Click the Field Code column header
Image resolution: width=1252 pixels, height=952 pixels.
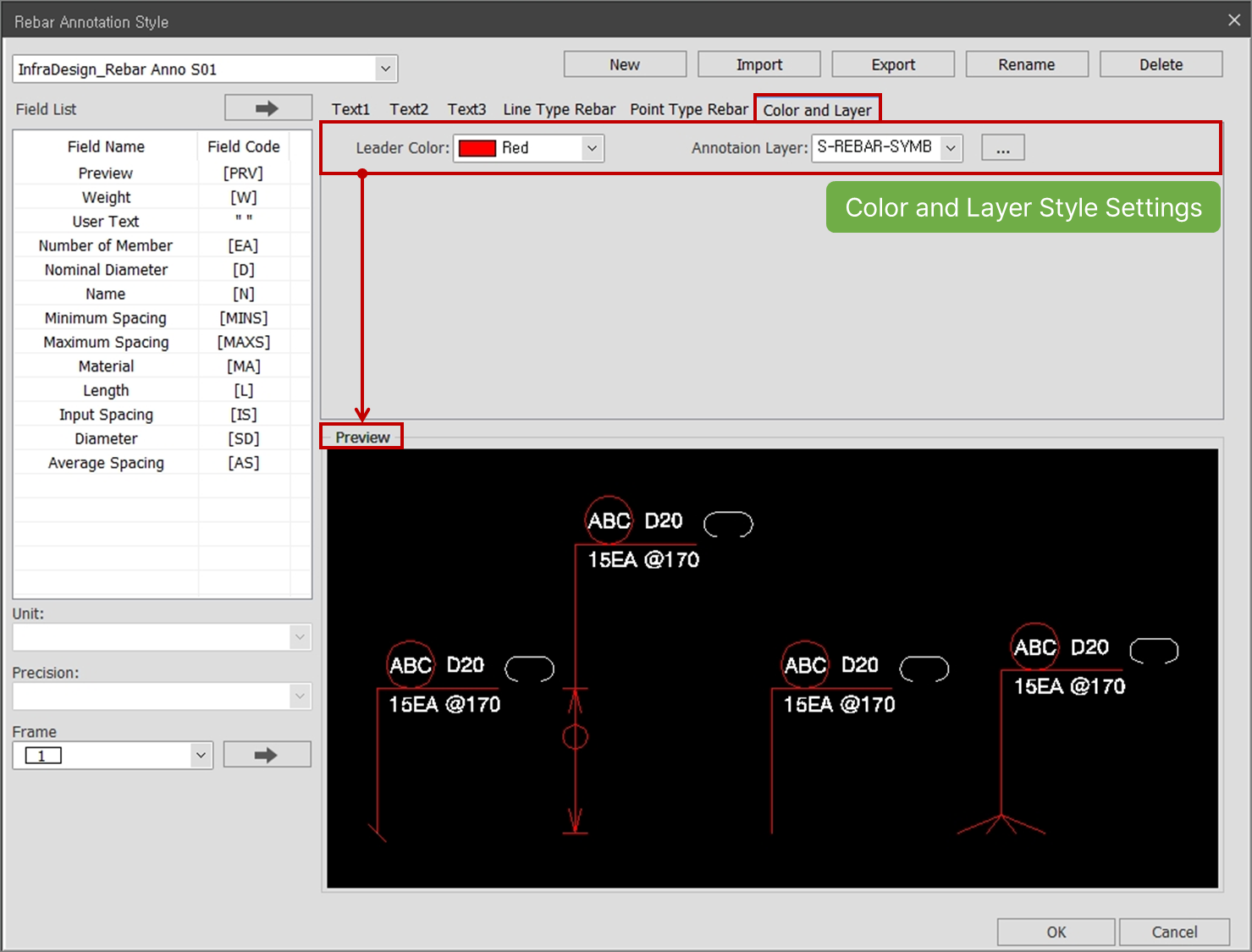pyautogui.click(x=244, y=146)
